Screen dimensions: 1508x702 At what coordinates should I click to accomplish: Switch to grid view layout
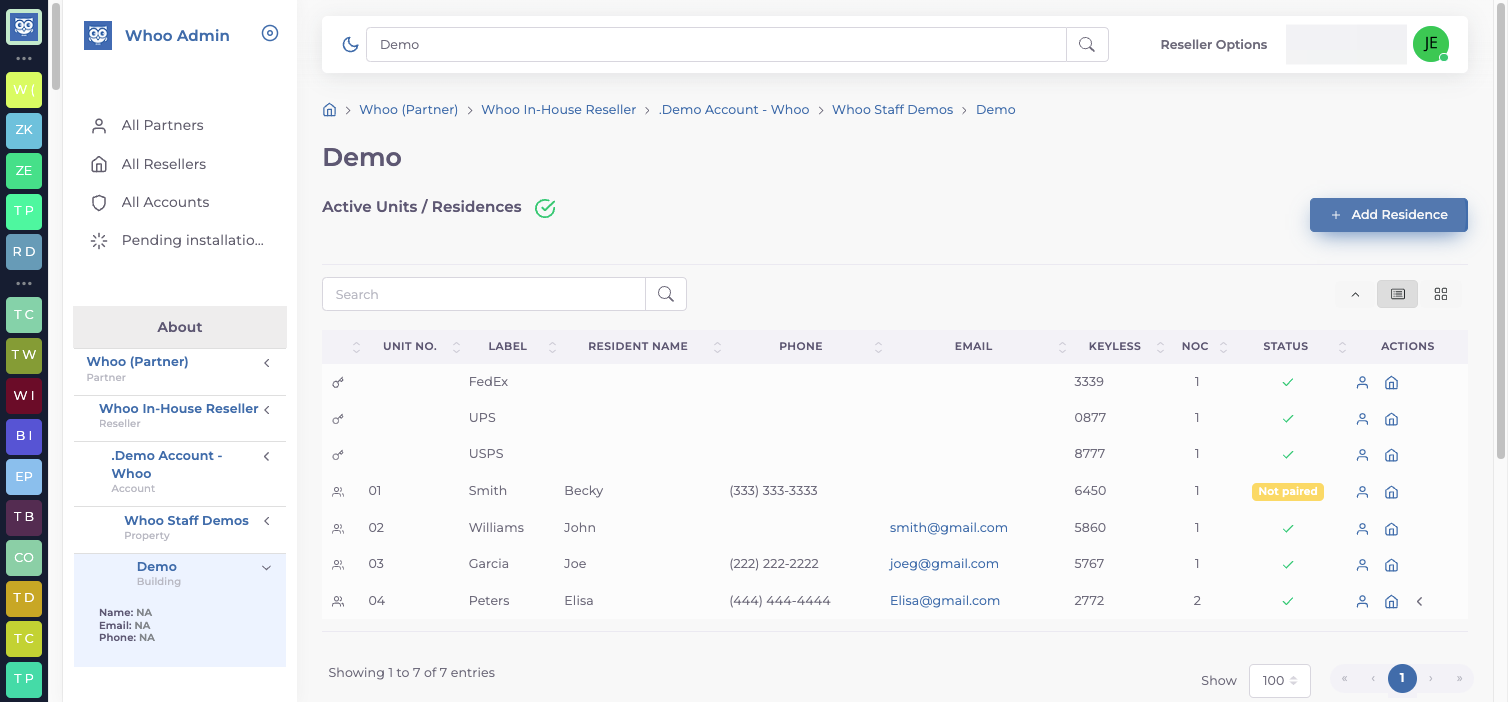1441,294
